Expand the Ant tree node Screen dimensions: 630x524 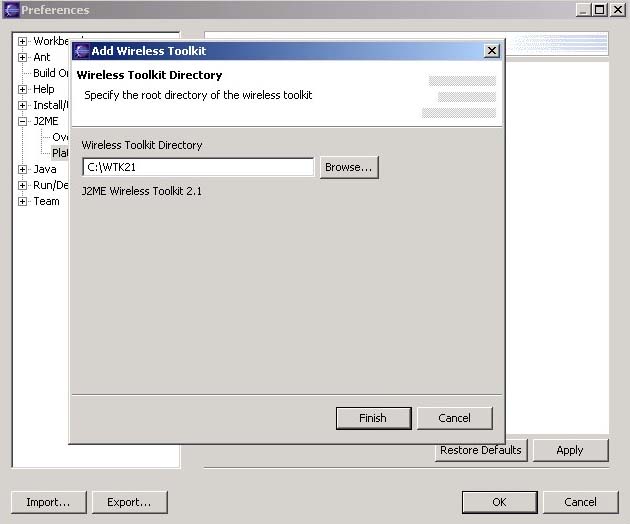click(22, 57)
